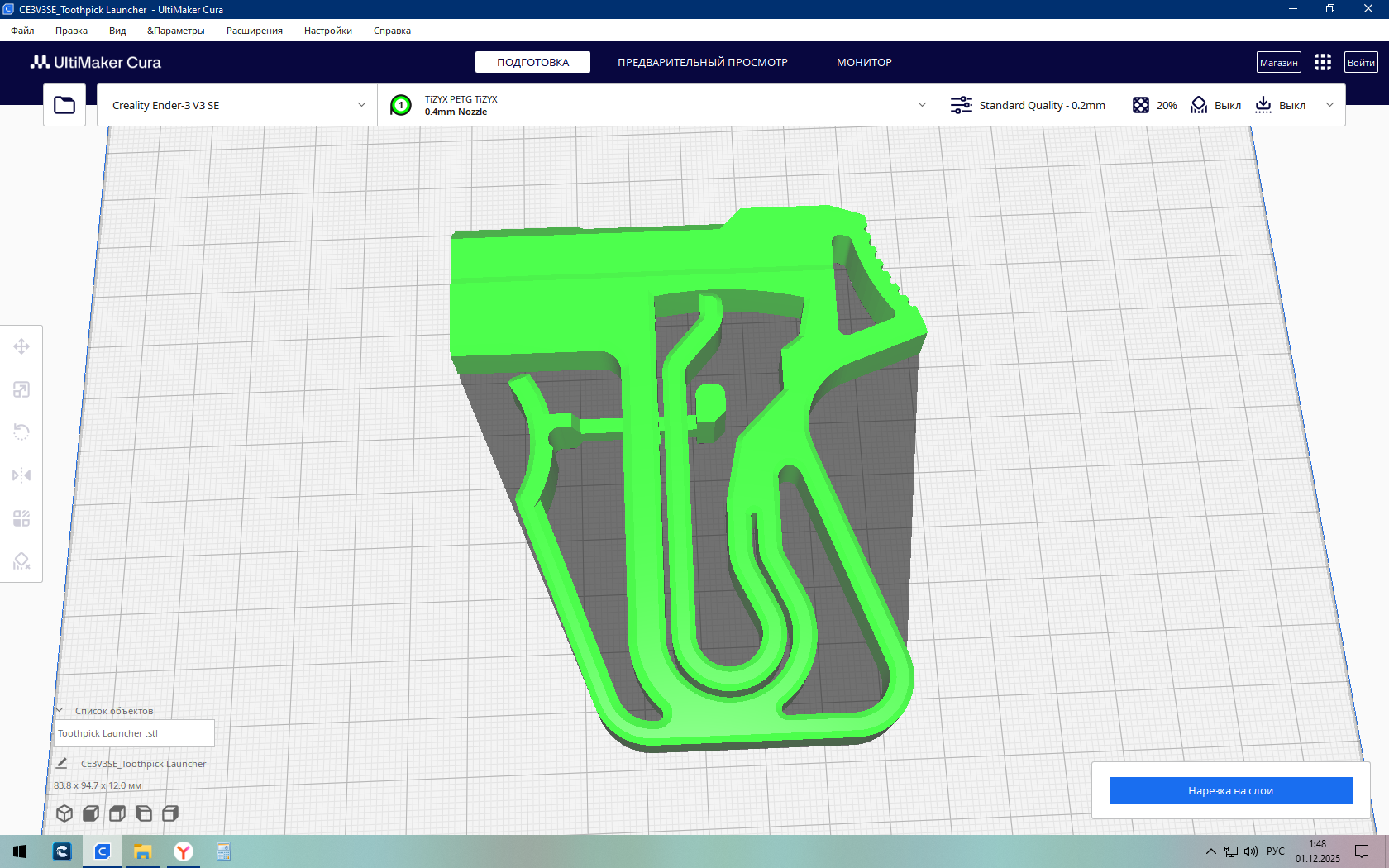Select the Move tool in left toolbar

coord(21,346)
